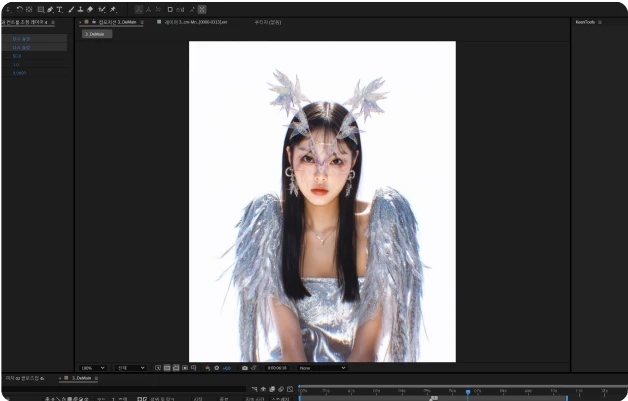
Task: Toggle frame blending for the timeline
Action: 272,389
